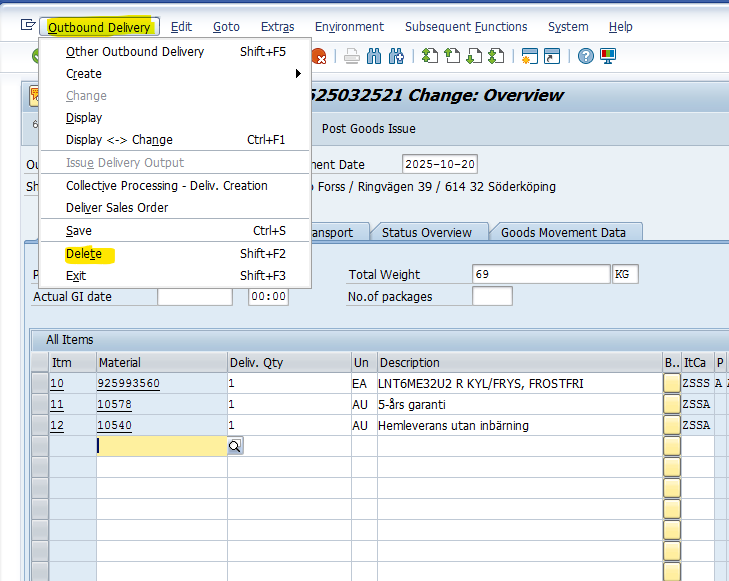Viewport: 729px width, 581px height.
Task: Open material 10540 link
Action: [114, 425]
